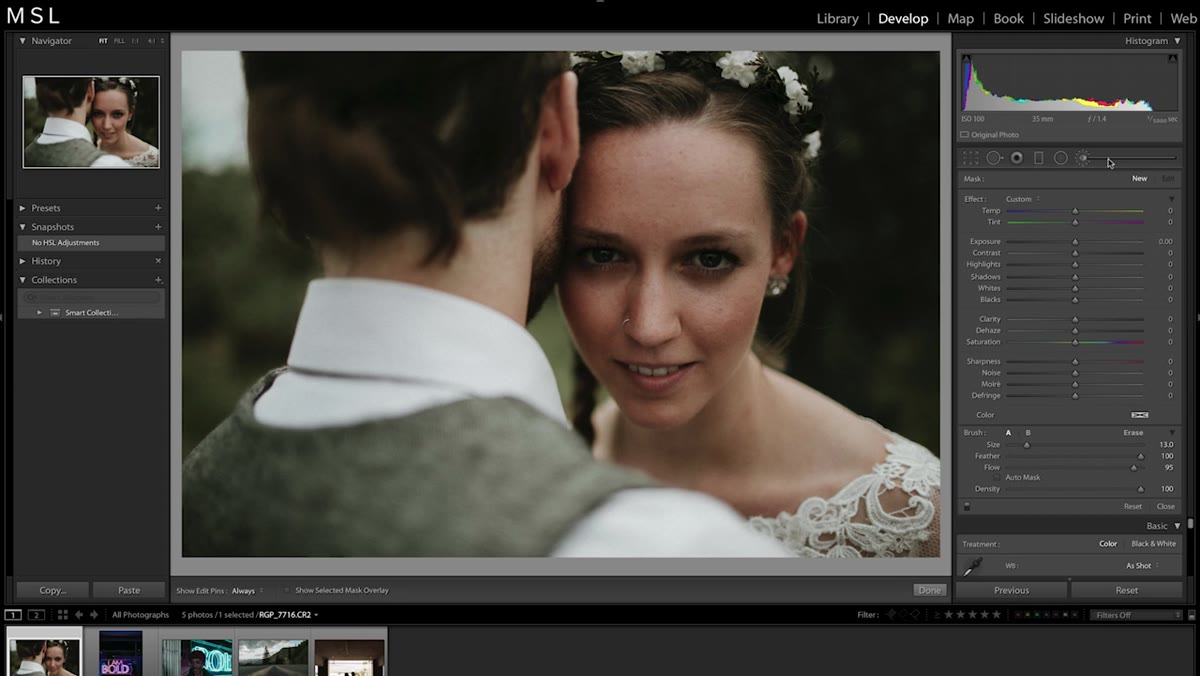1200x676 pixels.
Task: Select the Graduated Filter tool
Action: (x=1038, y=158)
